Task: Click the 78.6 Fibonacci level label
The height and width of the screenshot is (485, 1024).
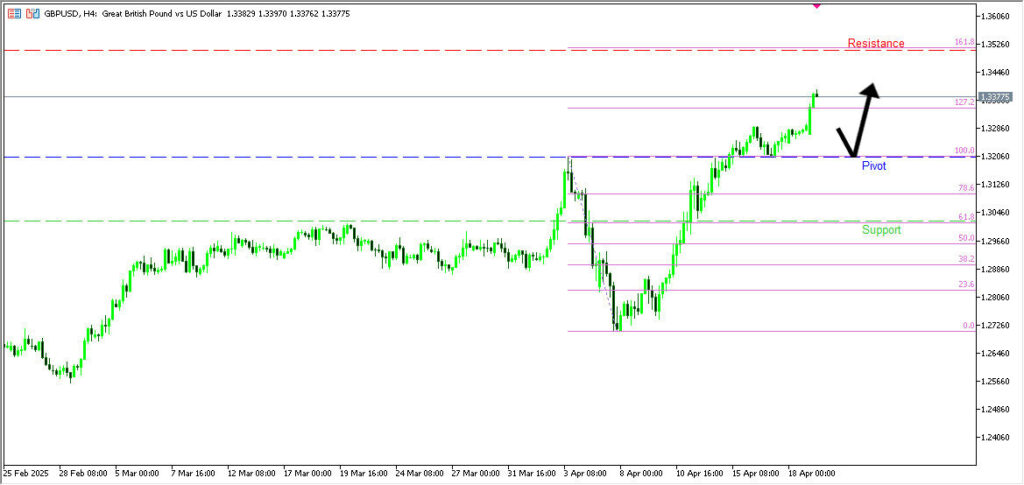Action: [965, 188]
